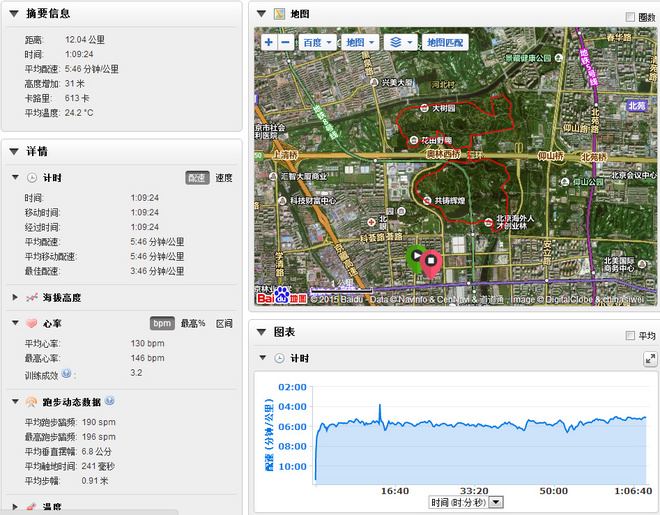
Task: Zoom out the map with minus button
Action: click(x=286, y=43)
